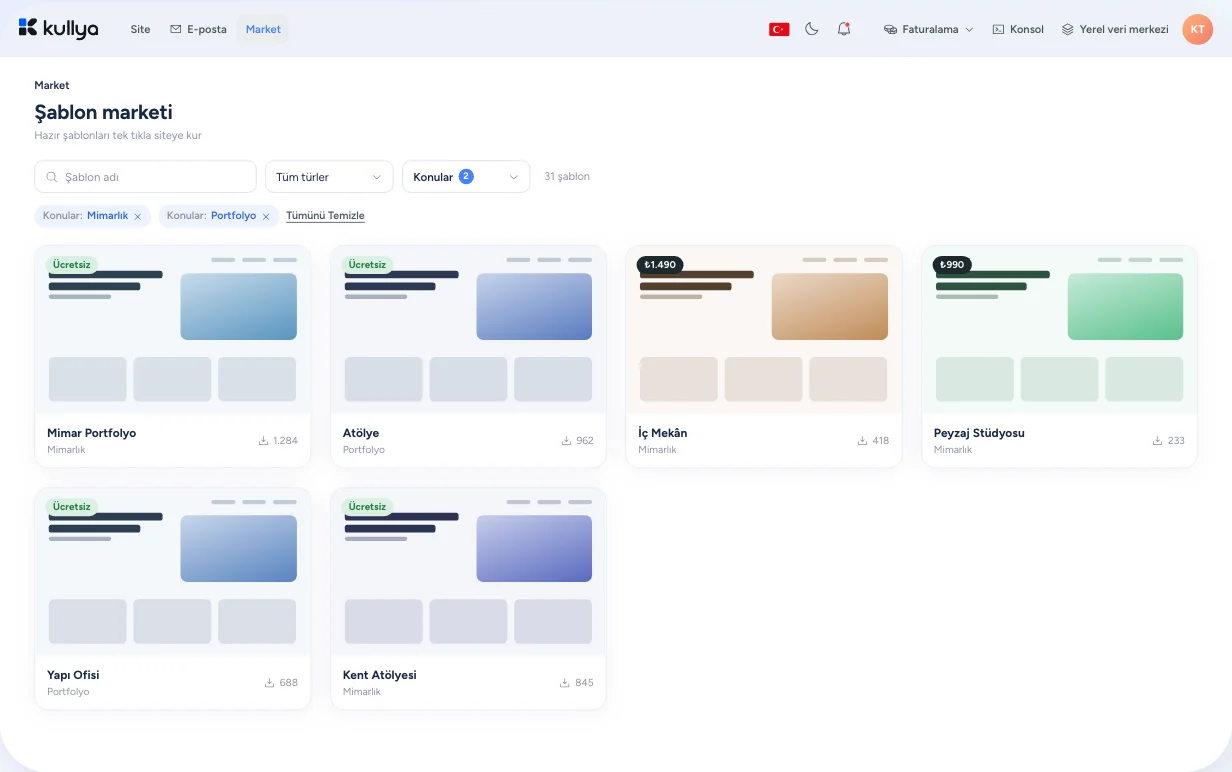Open the Kullya logo home link
Screen dimensions: 1232x772
coord(58,29)
